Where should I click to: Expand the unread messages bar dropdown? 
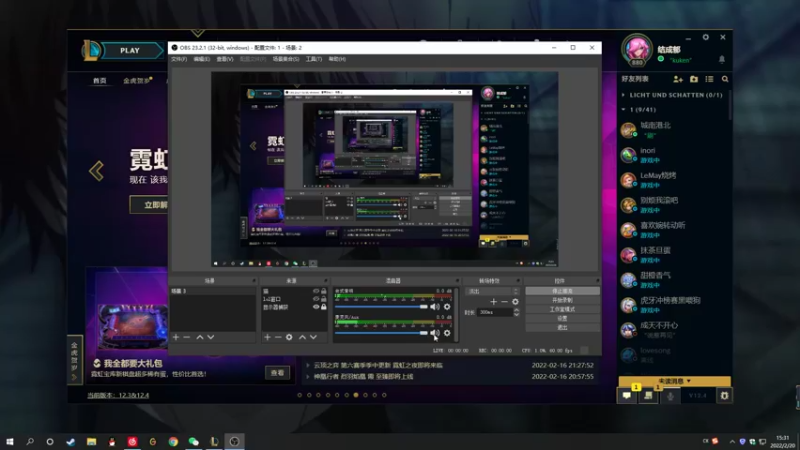(674, 381)
